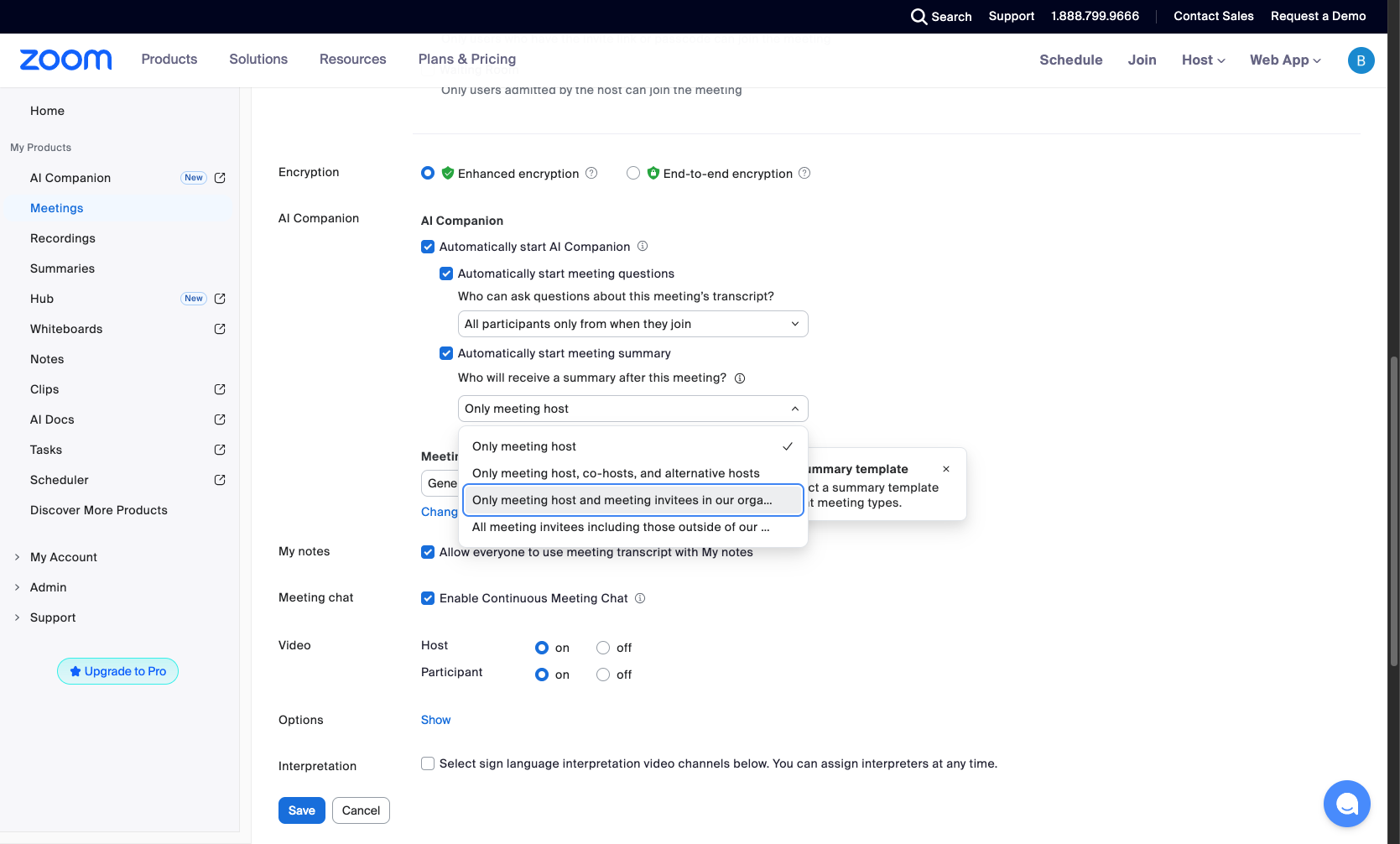
Task: Go to Home in sidebar
Action: point(47,111)
